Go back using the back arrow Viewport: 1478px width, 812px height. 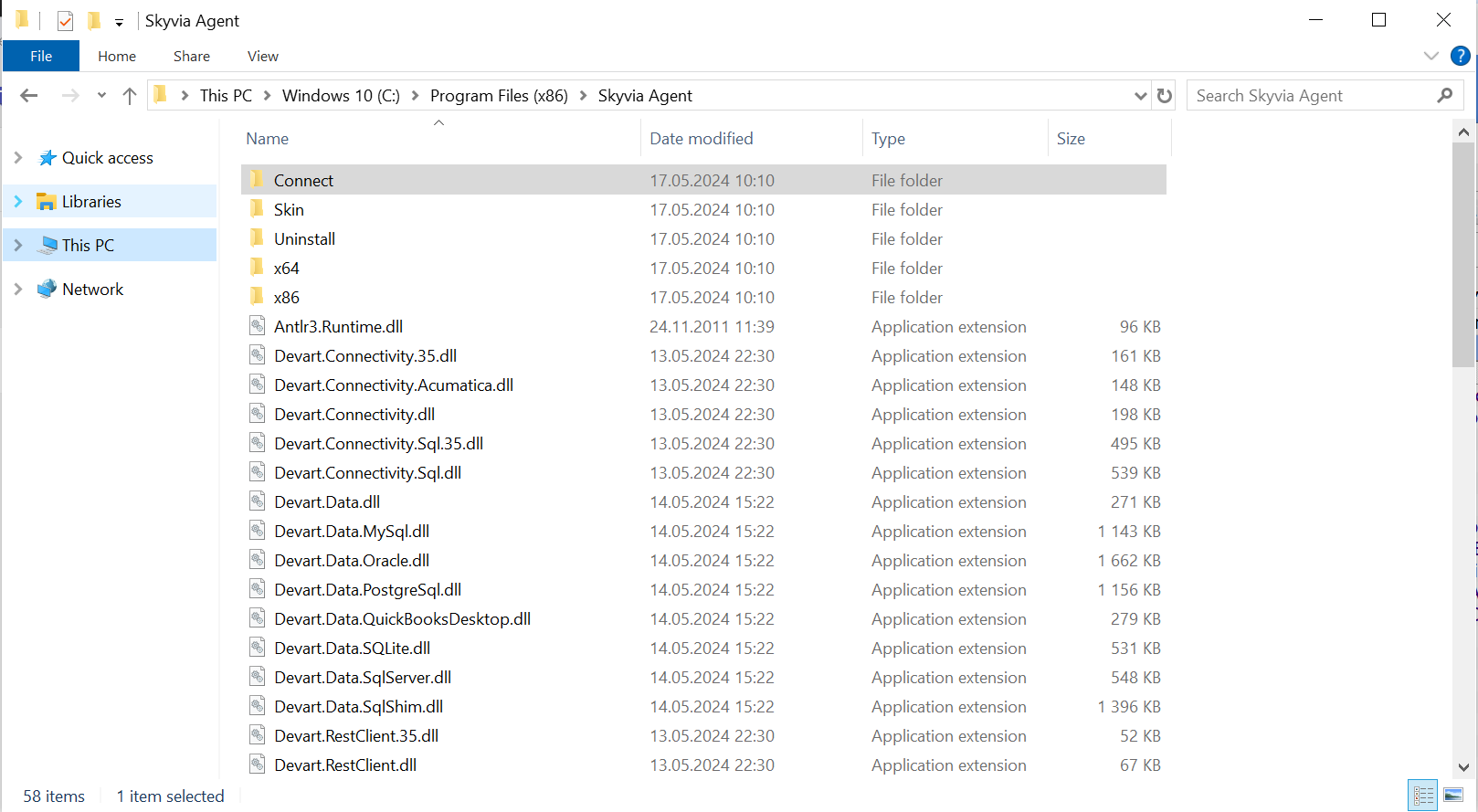coord(29,96)
